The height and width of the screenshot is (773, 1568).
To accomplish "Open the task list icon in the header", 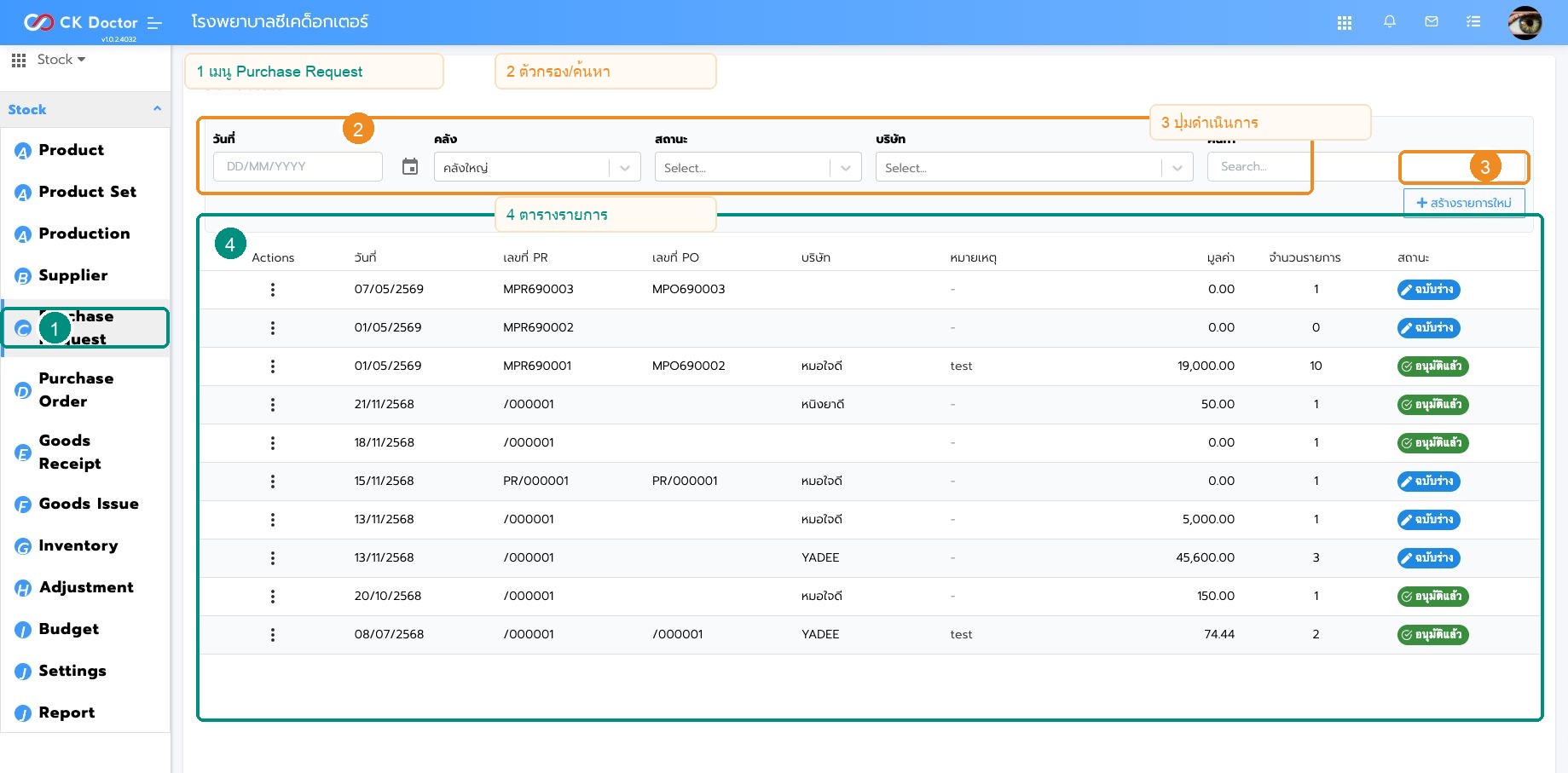I will [1473, 22].
